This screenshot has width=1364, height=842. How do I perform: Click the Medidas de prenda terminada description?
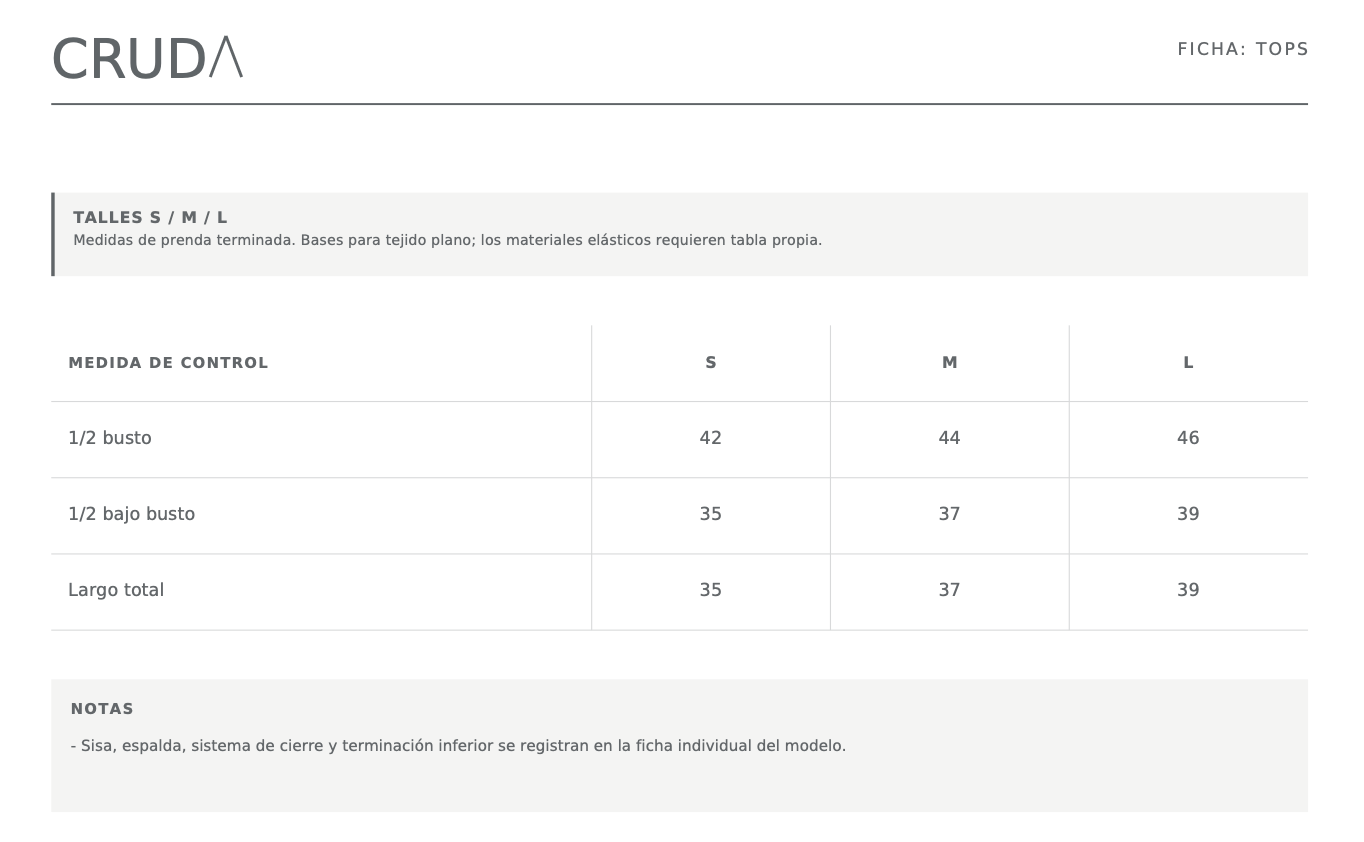tap(447, 240)
